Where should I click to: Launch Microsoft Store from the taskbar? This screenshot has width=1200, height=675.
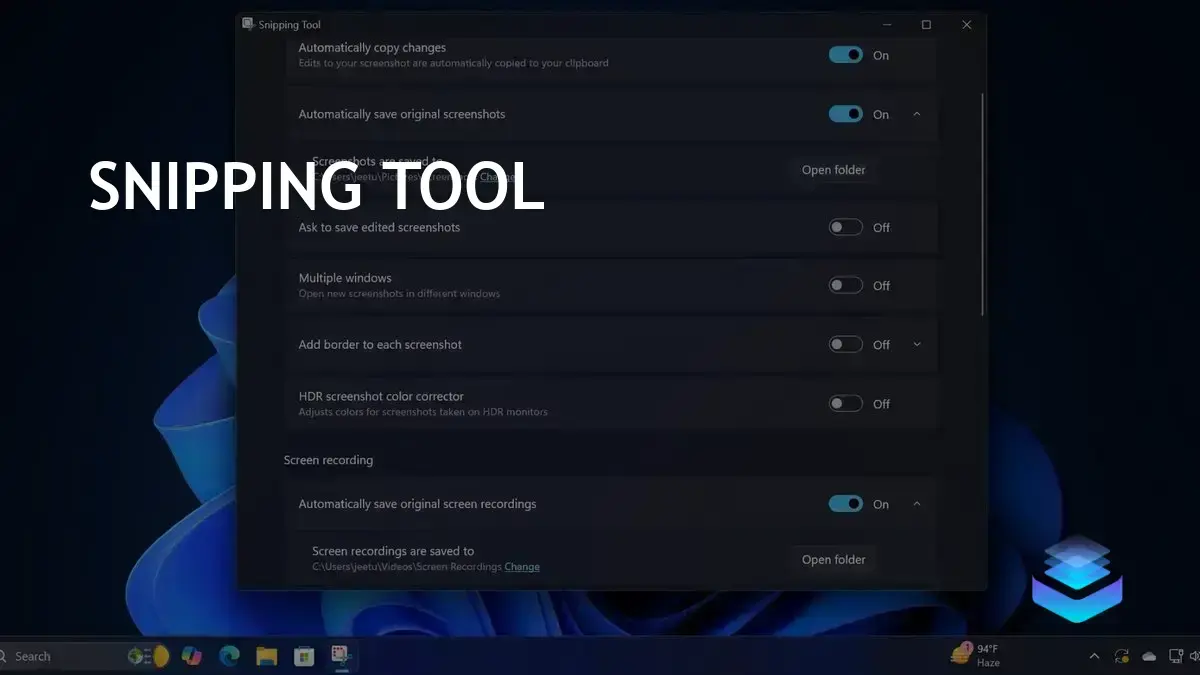tap(302, 656)
